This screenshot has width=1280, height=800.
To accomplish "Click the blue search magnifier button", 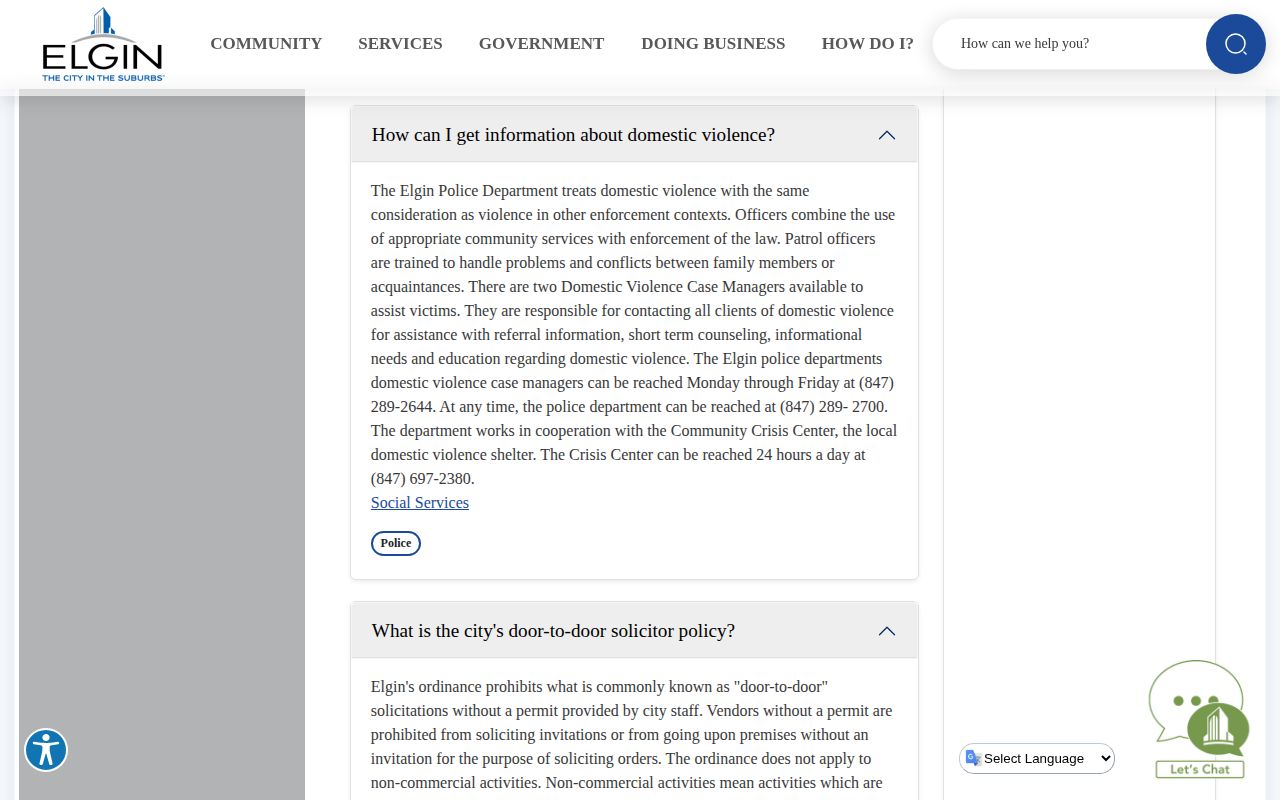I will click(1236, 44).
